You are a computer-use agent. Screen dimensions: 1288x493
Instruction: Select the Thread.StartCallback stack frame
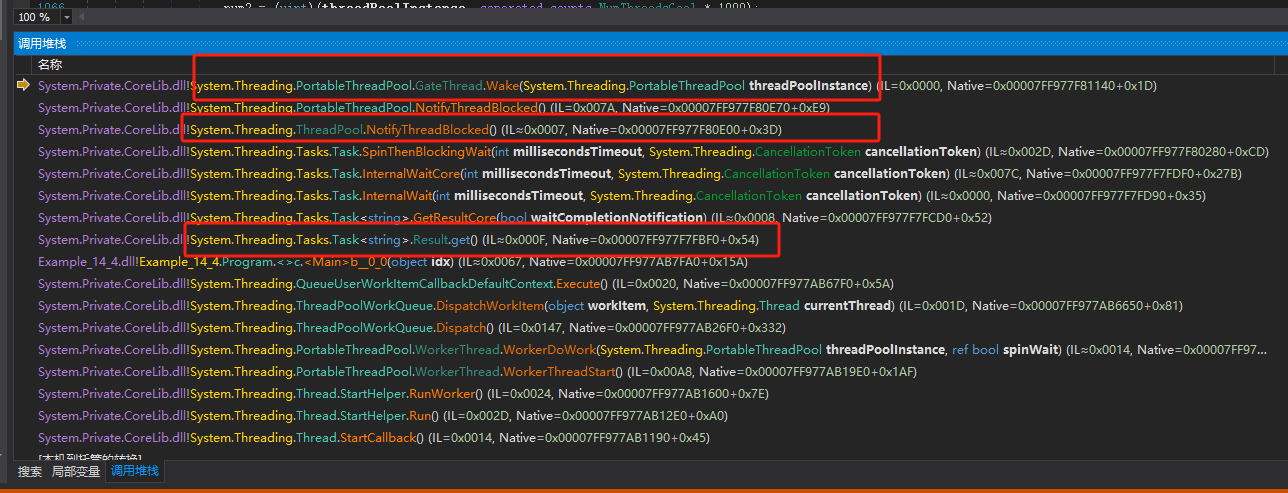pyautogui.click(x=300, y=438)
